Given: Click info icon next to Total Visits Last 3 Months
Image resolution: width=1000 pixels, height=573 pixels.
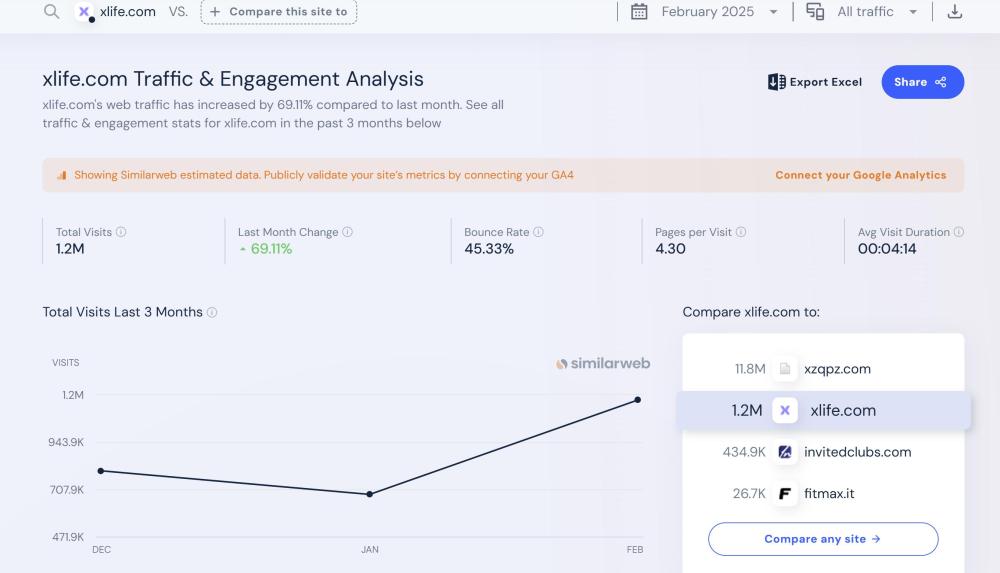Looking at the screenshot, I should [212, 313].
